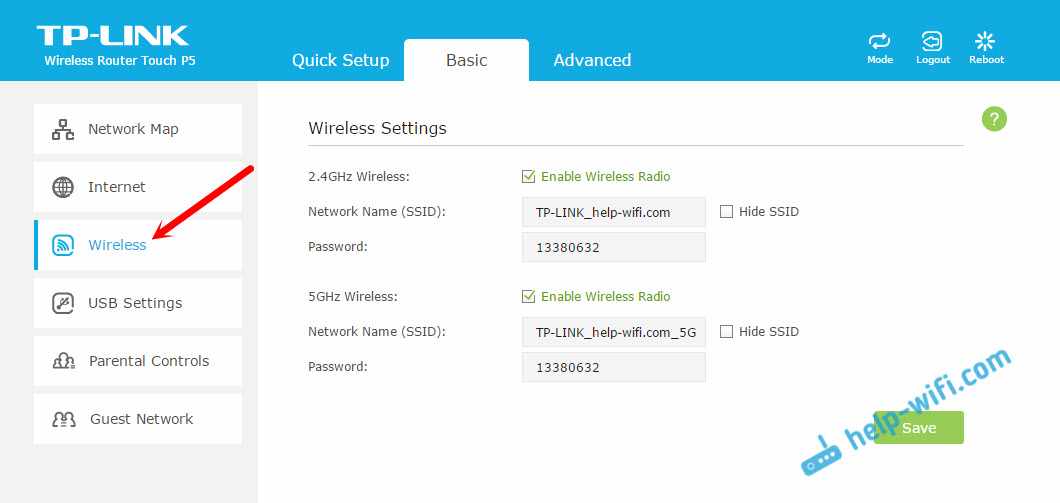Click the Logout icon
1060x503 pixels.
click(x=932, y=42)
